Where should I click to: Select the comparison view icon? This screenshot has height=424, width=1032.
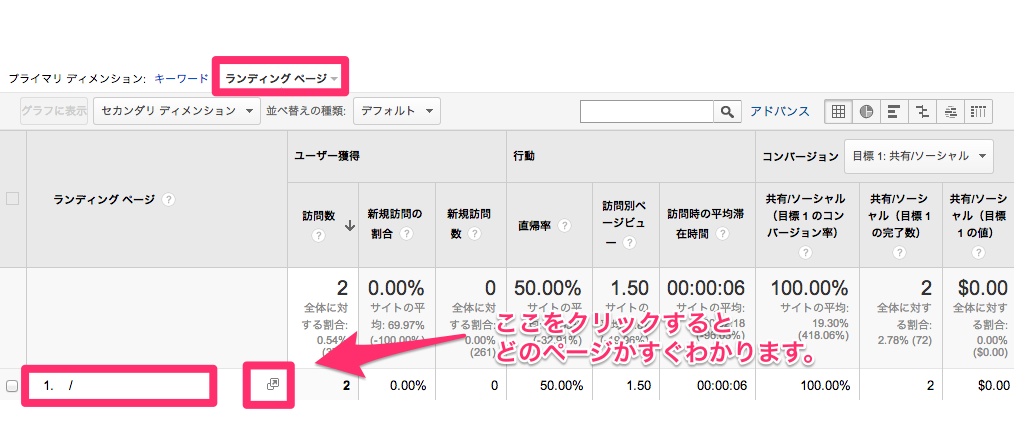[x=922, y=111]
